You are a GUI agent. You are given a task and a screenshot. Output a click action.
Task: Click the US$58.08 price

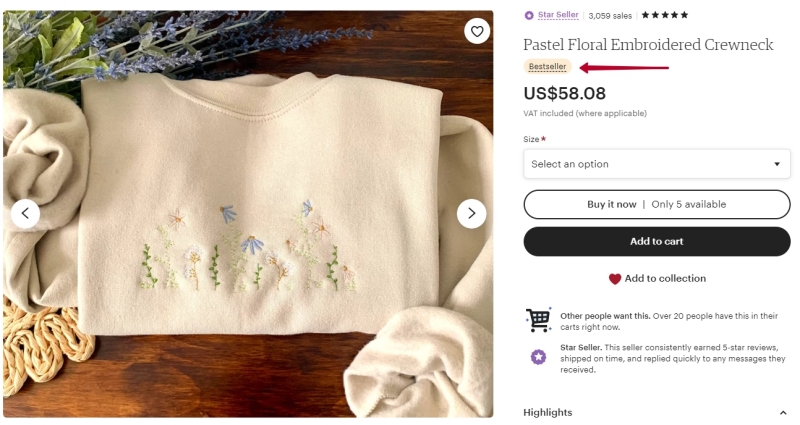564,94
